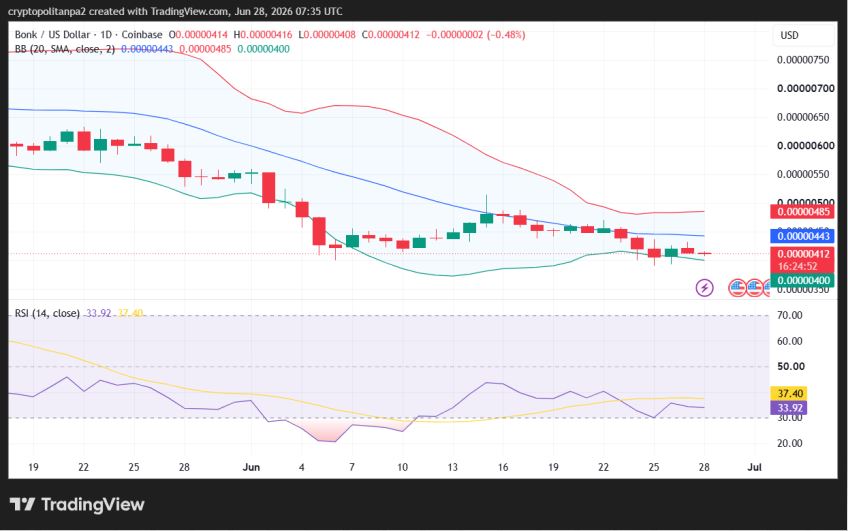Click the (−0.48%) change value in legend

pyautogui.click(x=506, y=35)
